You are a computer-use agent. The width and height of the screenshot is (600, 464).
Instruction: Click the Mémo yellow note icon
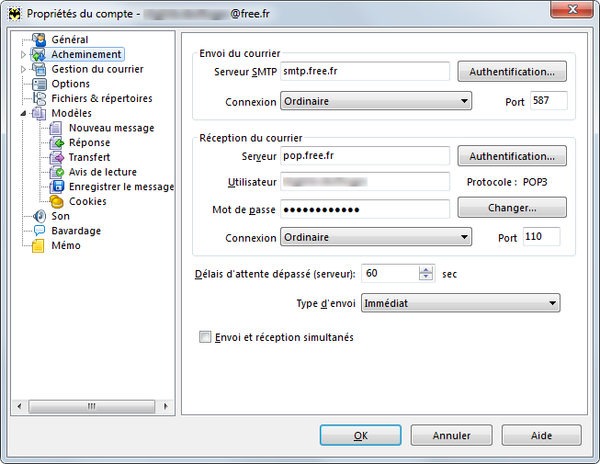(38, 246)
